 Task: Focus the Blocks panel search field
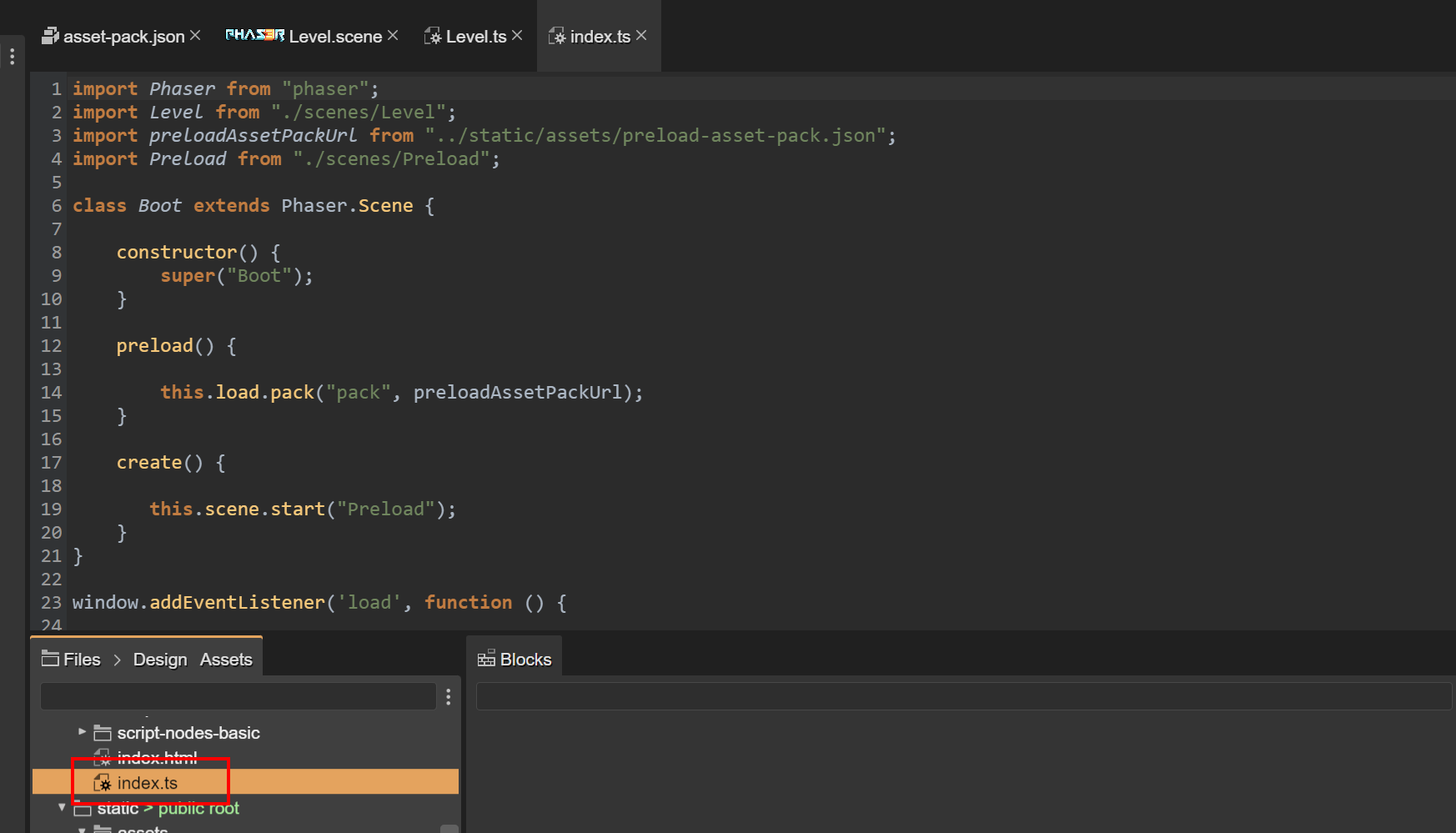coord(964,696)
